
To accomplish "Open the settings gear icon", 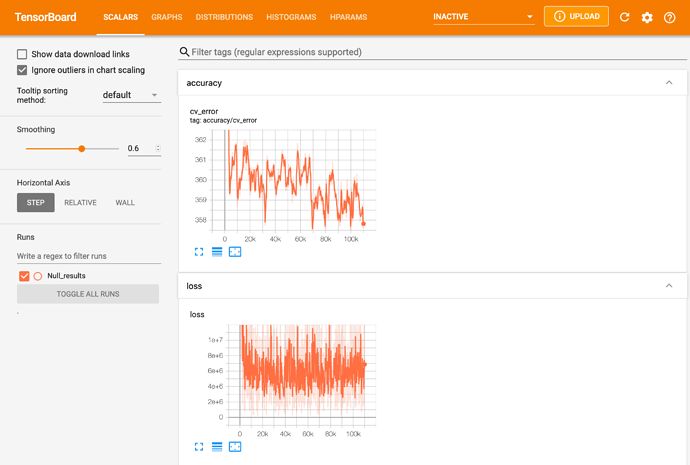I will point(647,18).
